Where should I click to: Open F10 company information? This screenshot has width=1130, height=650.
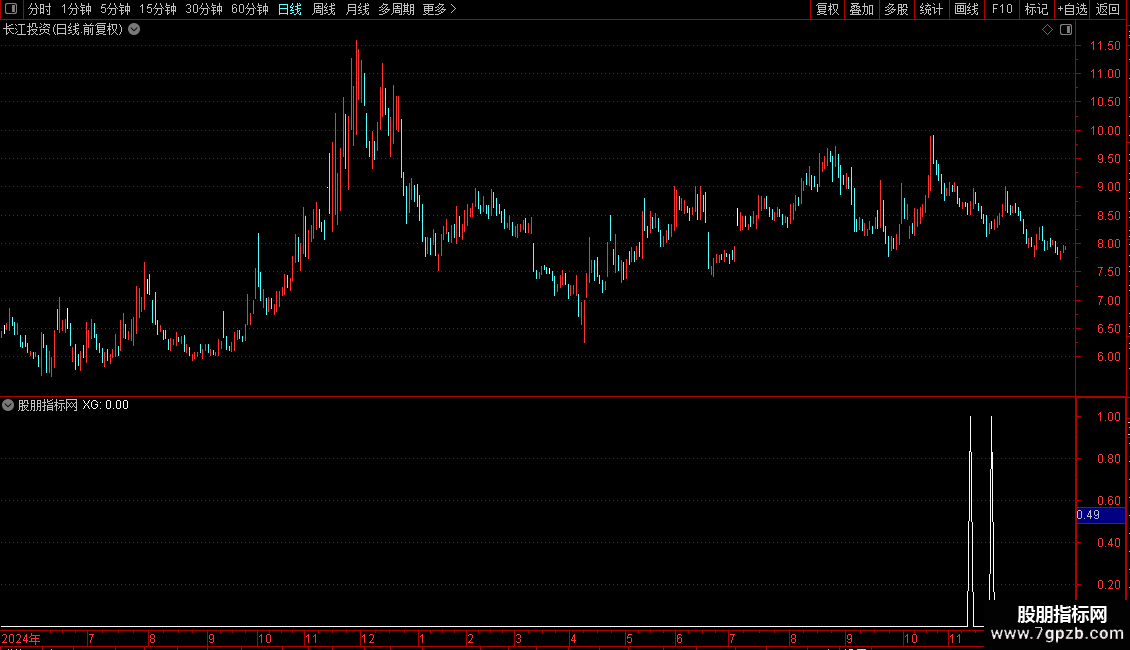pyautogui.click(x=1002, y=9)
